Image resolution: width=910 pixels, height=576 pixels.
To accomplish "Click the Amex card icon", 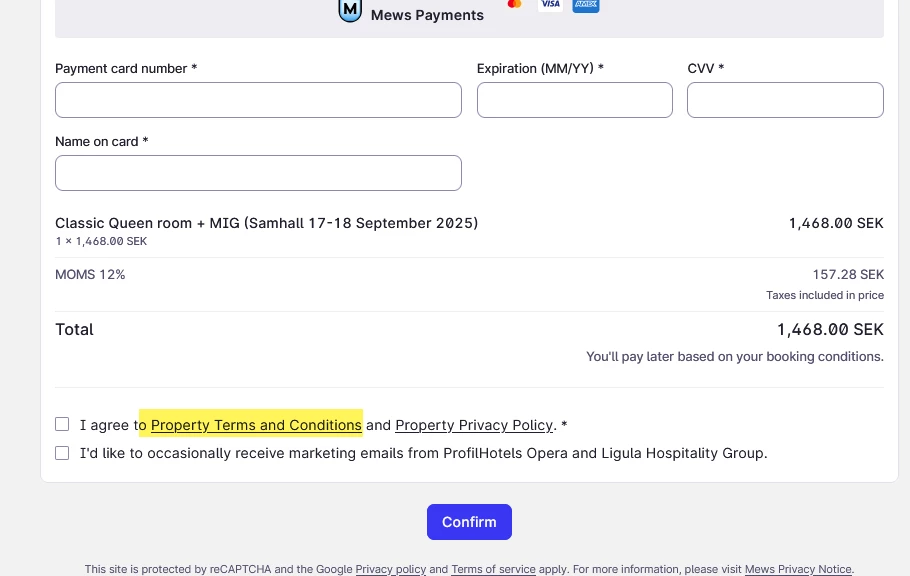I will (x=586, y=5).
